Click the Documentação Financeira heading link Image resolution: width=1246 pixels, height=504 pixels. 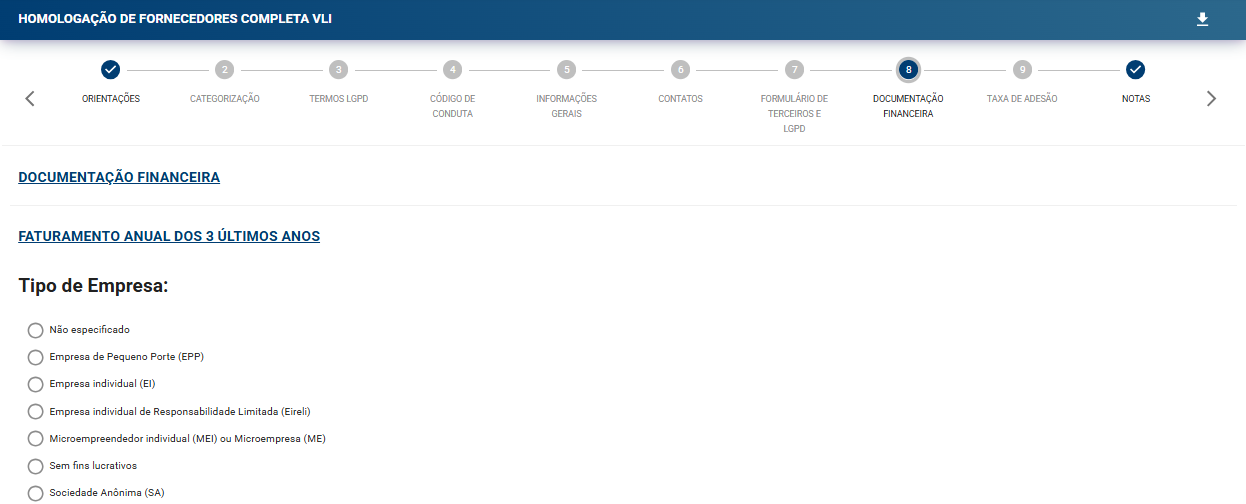[x=119, y=177]
